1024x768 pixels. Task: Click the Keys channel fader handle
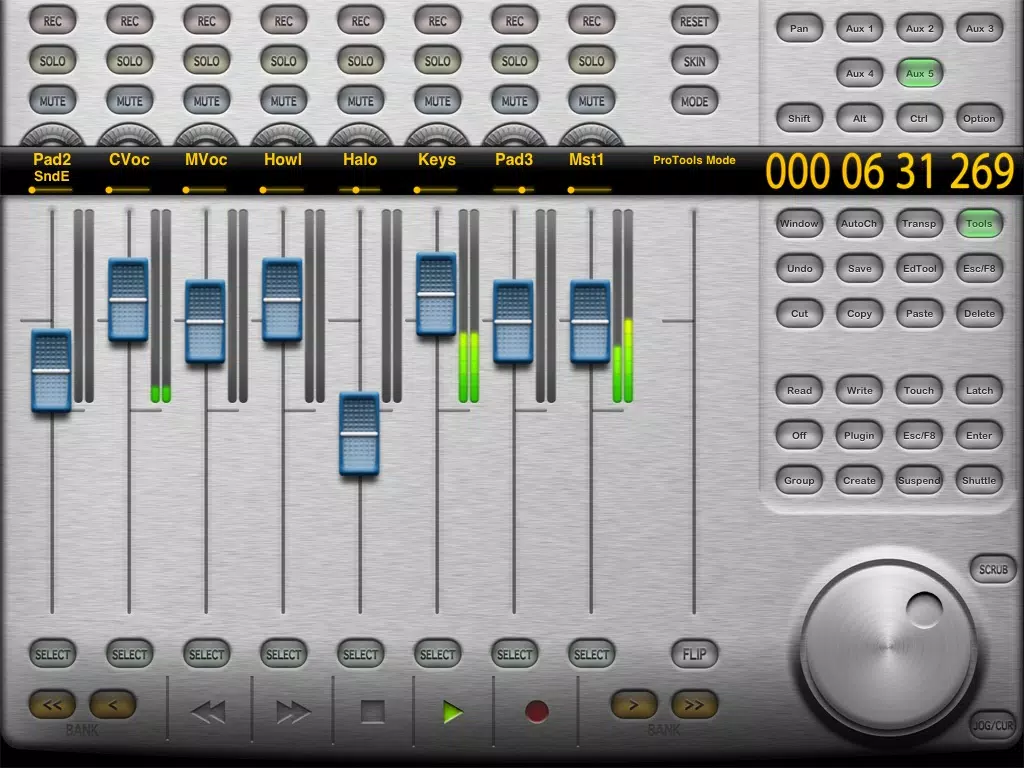tap(436, 294)
